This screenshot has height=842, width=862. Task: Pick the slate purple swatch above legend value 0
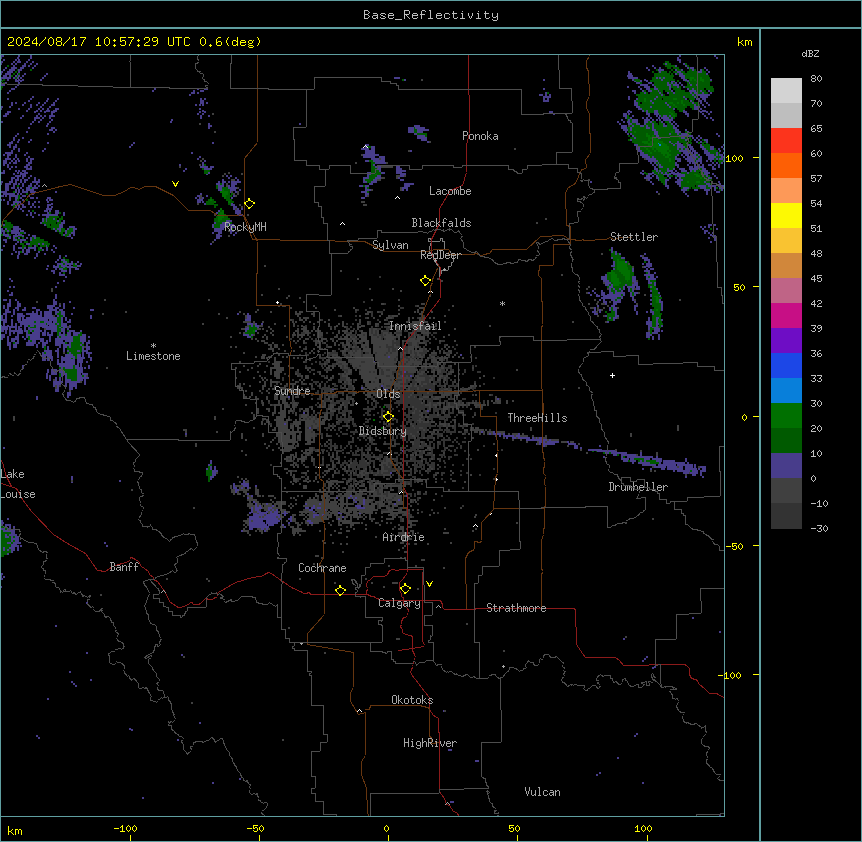pyautogui.click(x=786, y=466)
